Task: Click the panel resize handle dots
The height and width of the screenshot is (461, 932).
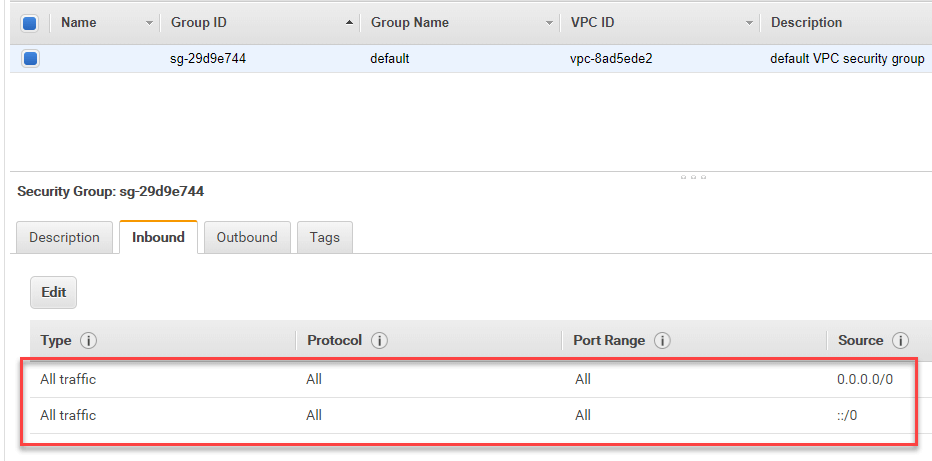Action: coord(693,177)
